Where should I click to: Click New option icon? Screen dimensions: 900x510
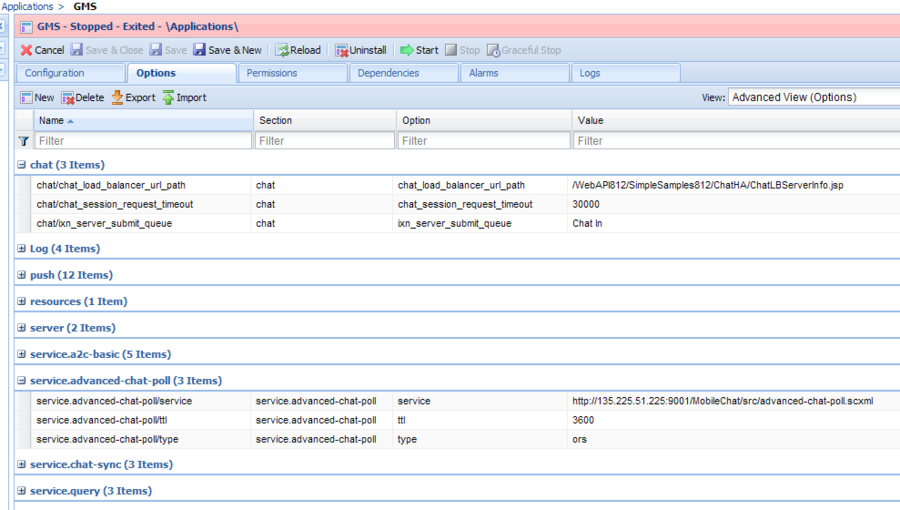[27, 98]
